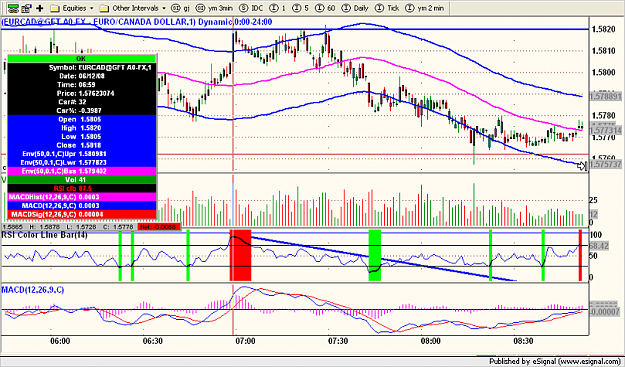Apply the gj style template button

click(180, 8)
